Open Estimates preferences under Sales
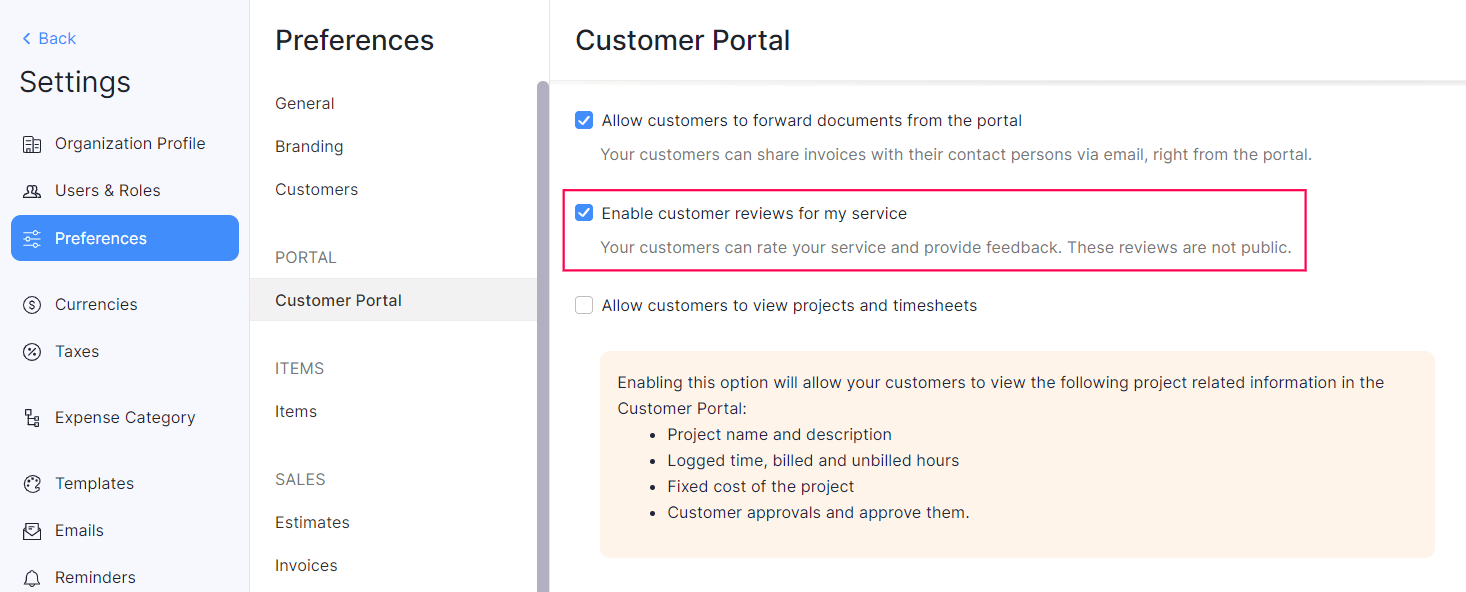1466x592 pixels. (x=312, y=523)
